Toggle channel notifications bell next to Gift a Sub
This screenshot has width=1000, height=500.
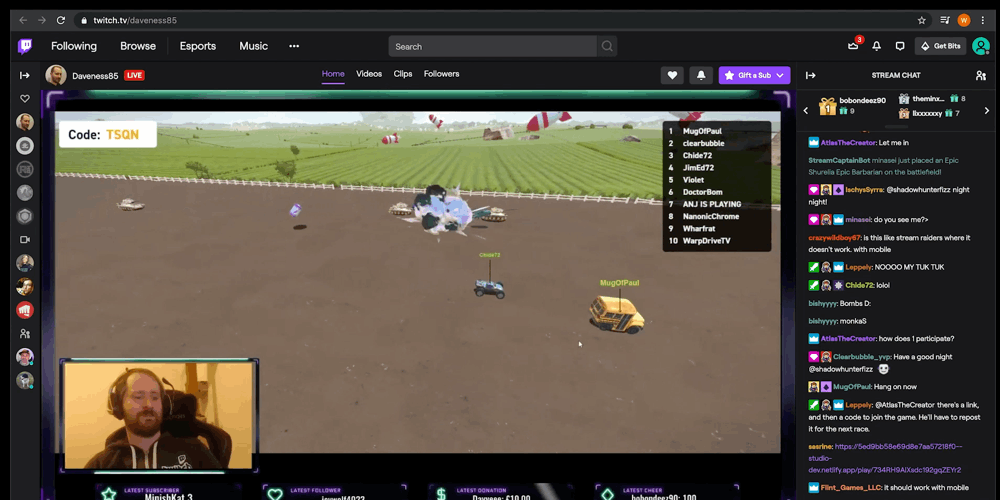[x=701, y=75]
